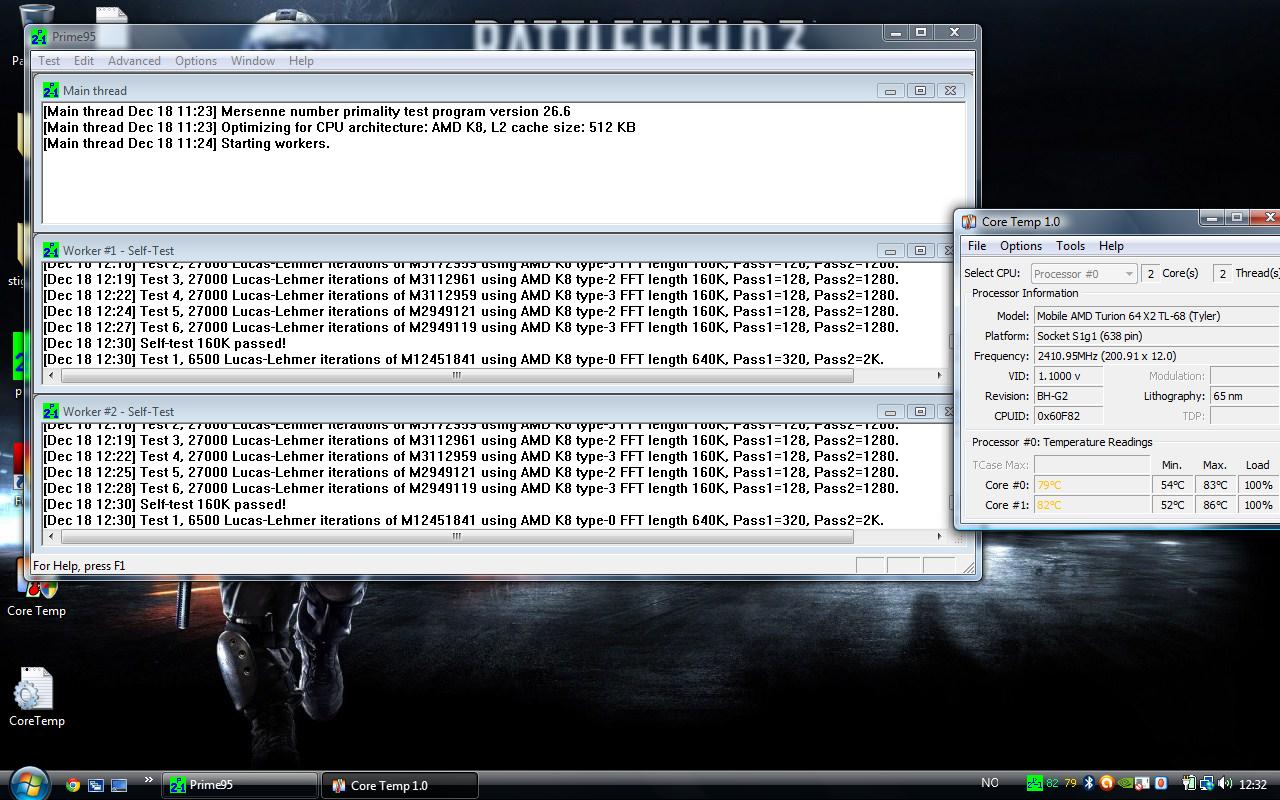Screen dimensions: 1280x800
Task: Click Worker #1 horizontal scrollbar thumb
Action: (x=457, y=376)
